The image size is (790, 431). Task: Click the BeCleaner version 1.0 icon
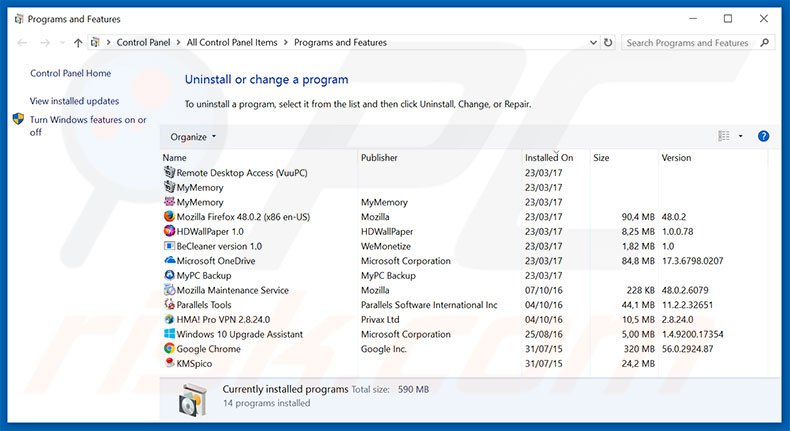pos(169,246)
